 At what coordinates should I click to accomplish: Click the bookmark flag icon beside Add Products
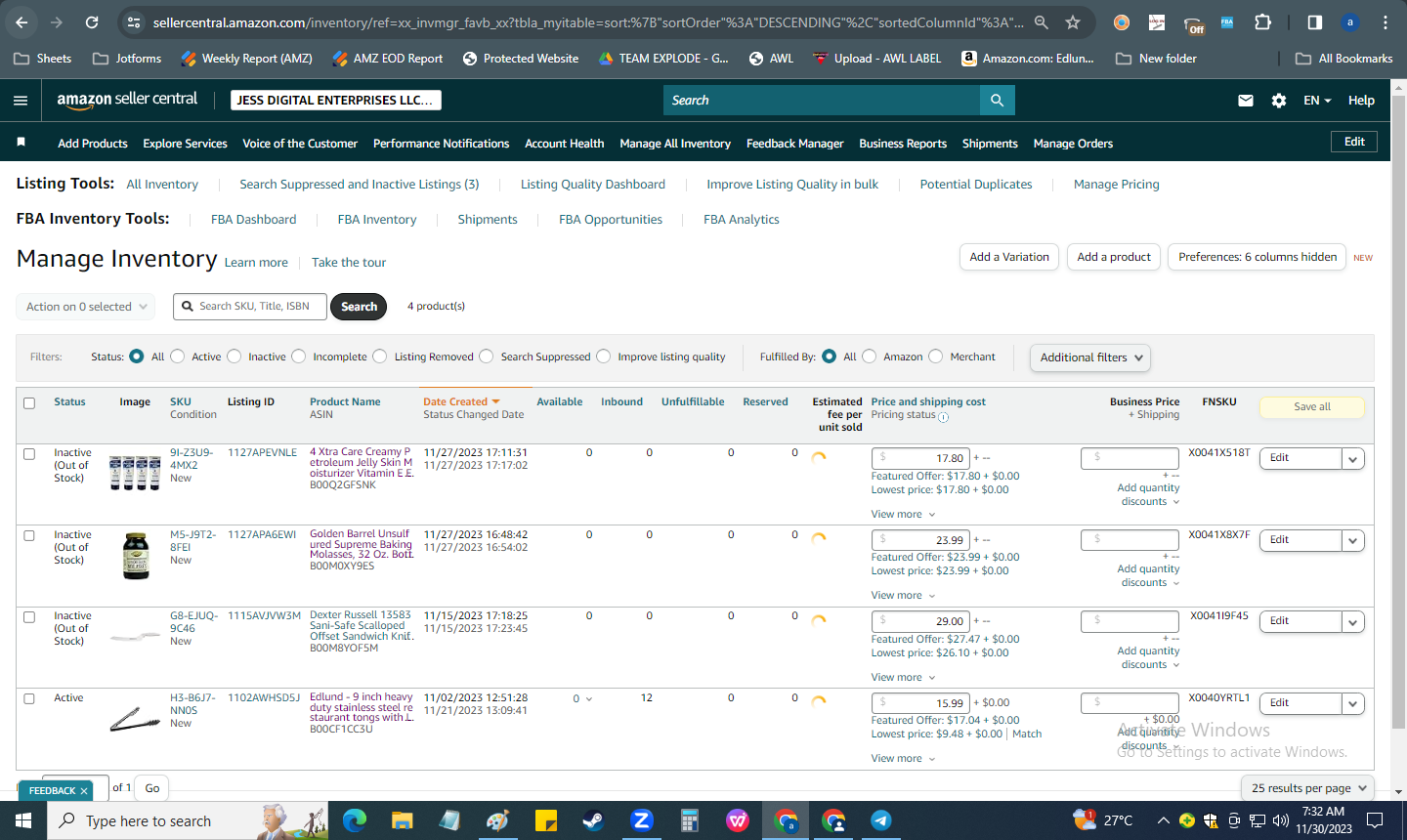coord(21,143)
